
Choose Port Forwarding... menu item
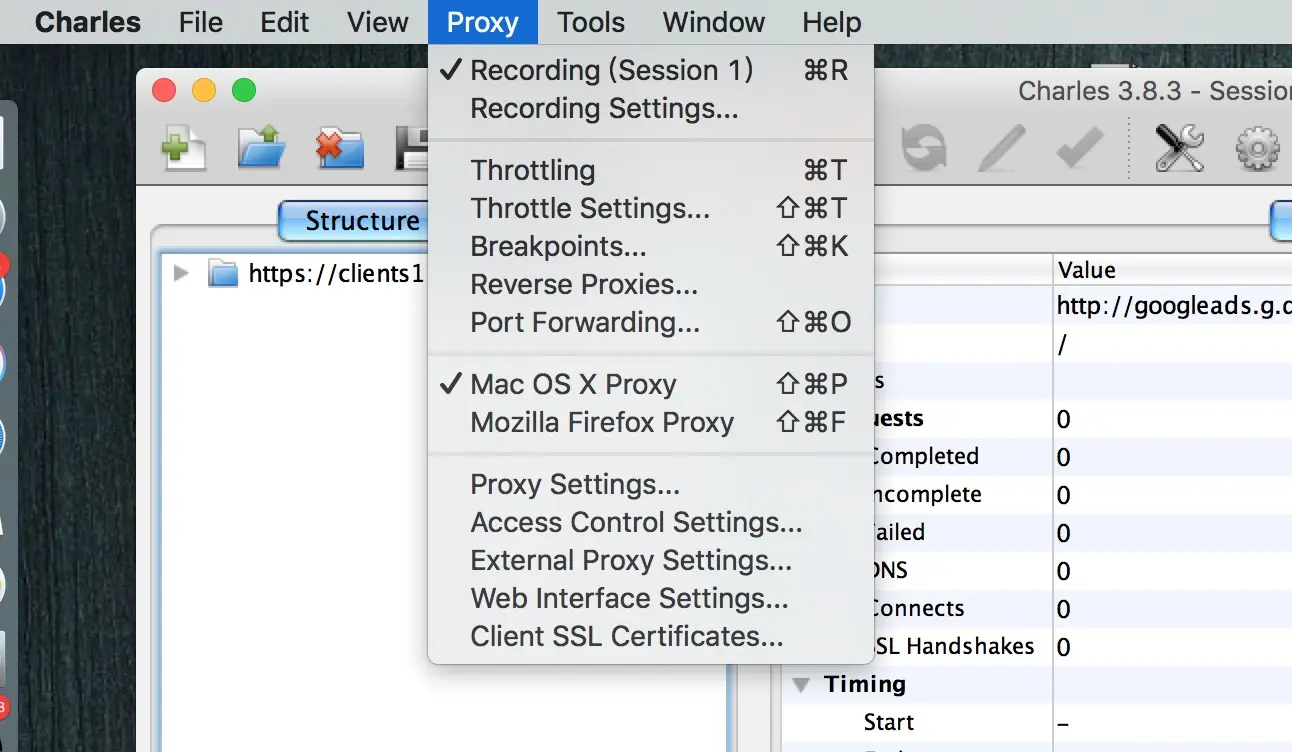coord(650,322)
